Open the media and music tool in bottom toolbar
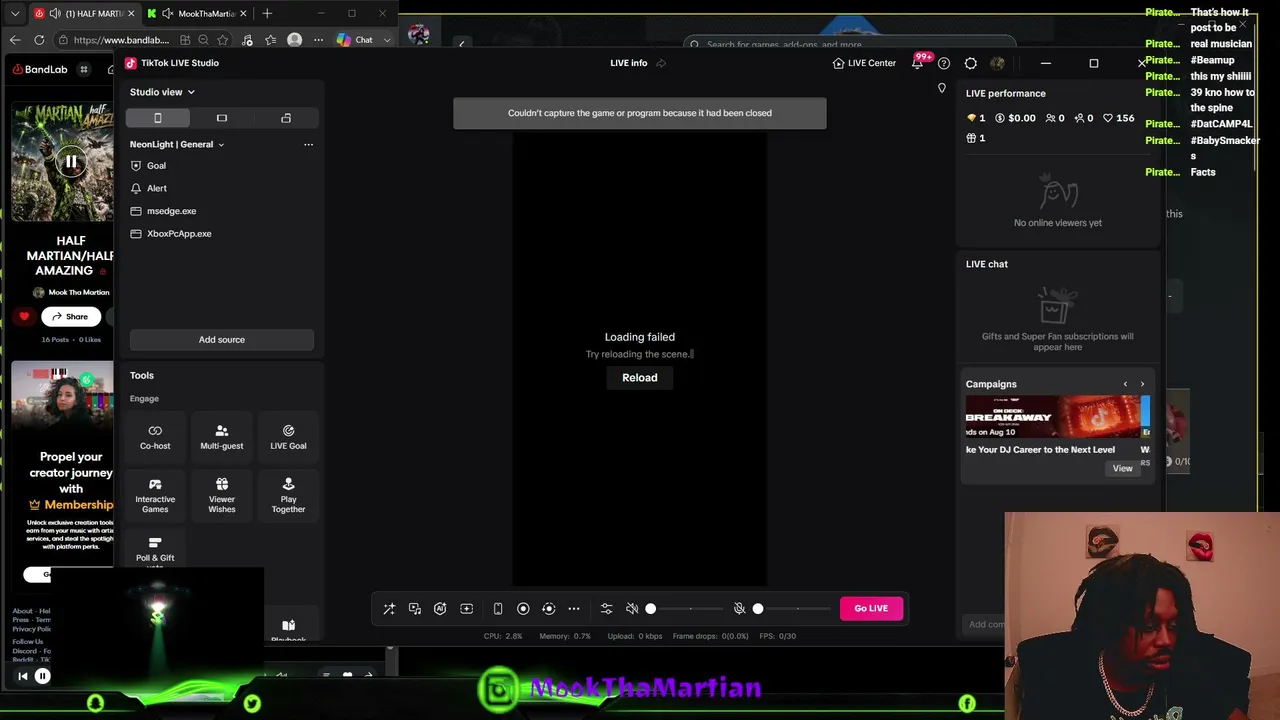Viewport: 1280px width, 720px height. 415,608
